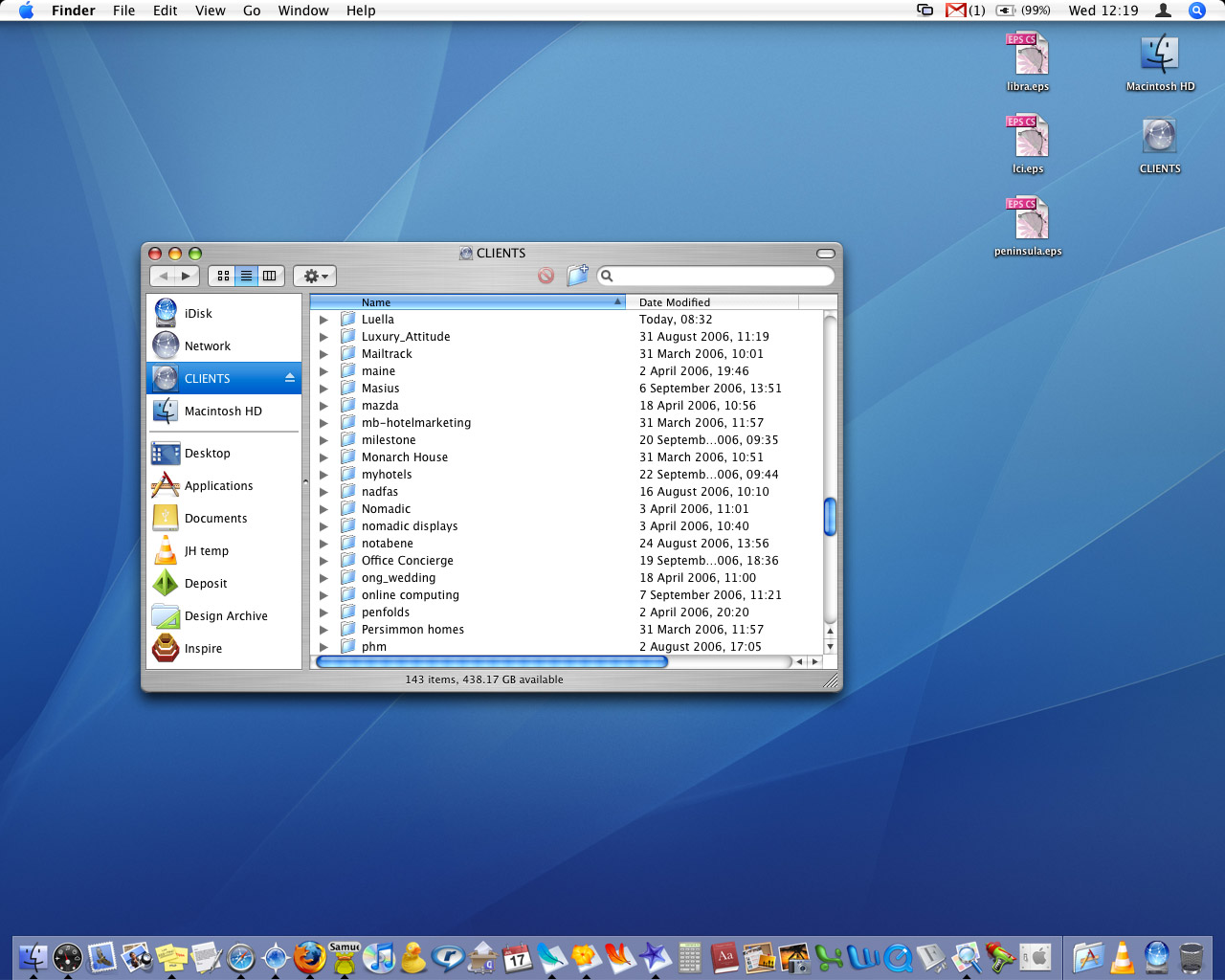Go forward in Finder

coord(187,276)
